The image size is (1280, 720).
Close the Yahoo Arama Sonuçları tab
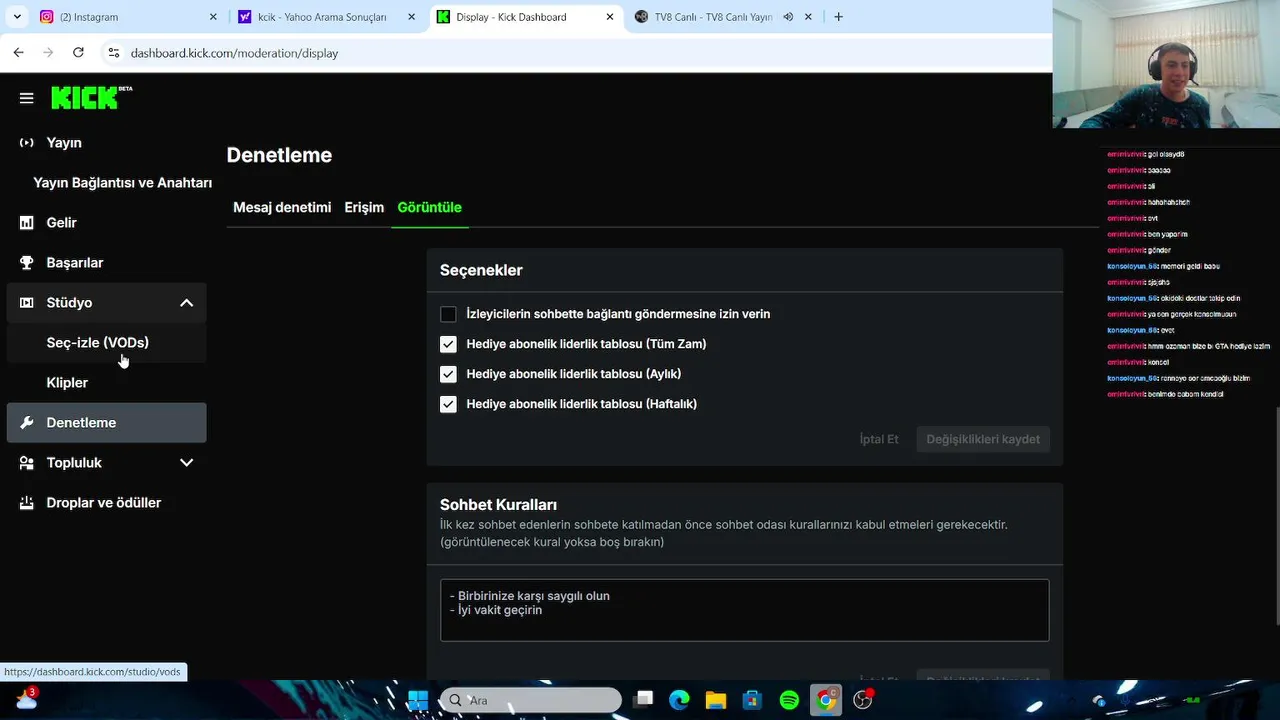[x=411, y=17]
